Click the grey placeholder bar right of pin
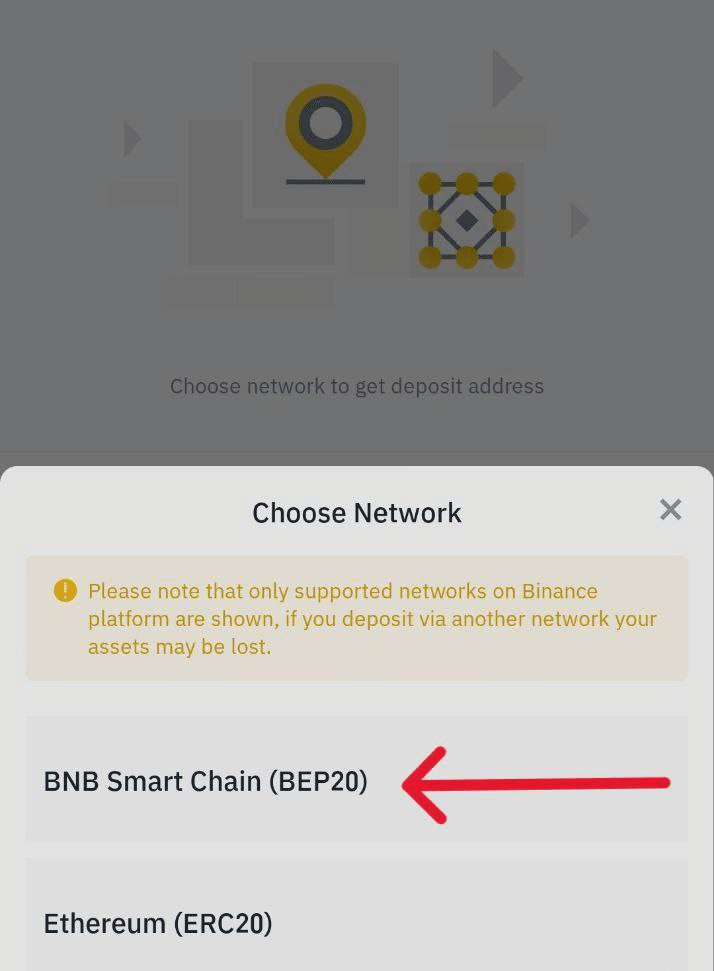 tap(497, 136)
